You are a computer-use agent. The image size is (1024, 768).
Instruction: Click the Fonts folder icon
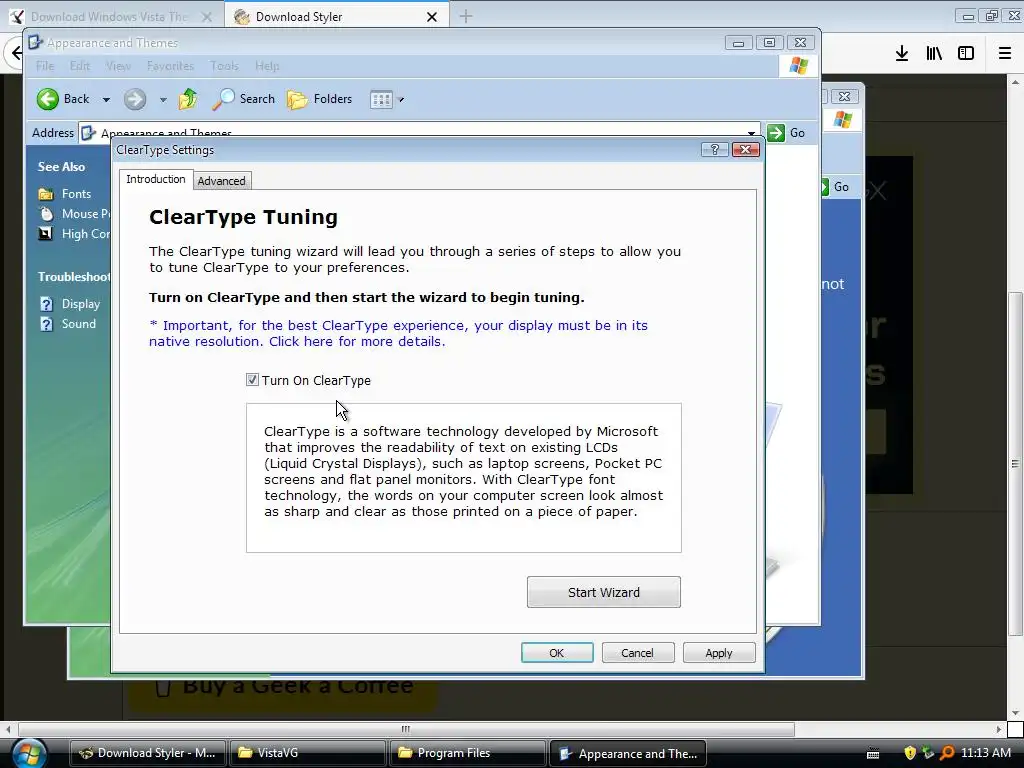(x=46, y=194)
